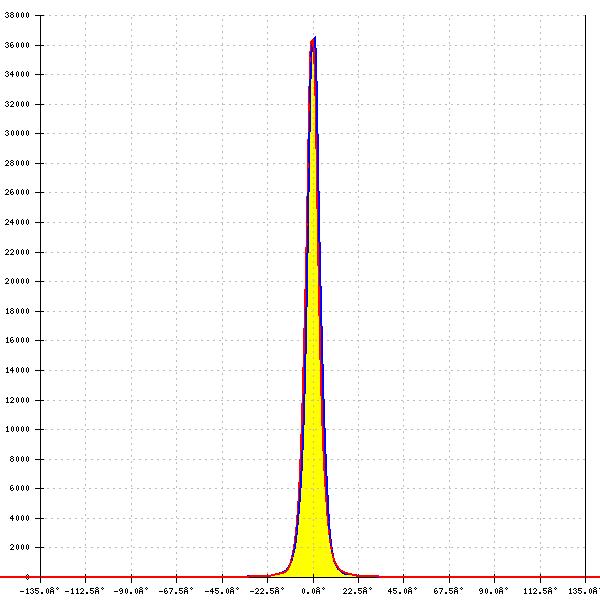600x600 pixels.
Task: Select the 90.0 x-axis label
Action: pos(494,591)
